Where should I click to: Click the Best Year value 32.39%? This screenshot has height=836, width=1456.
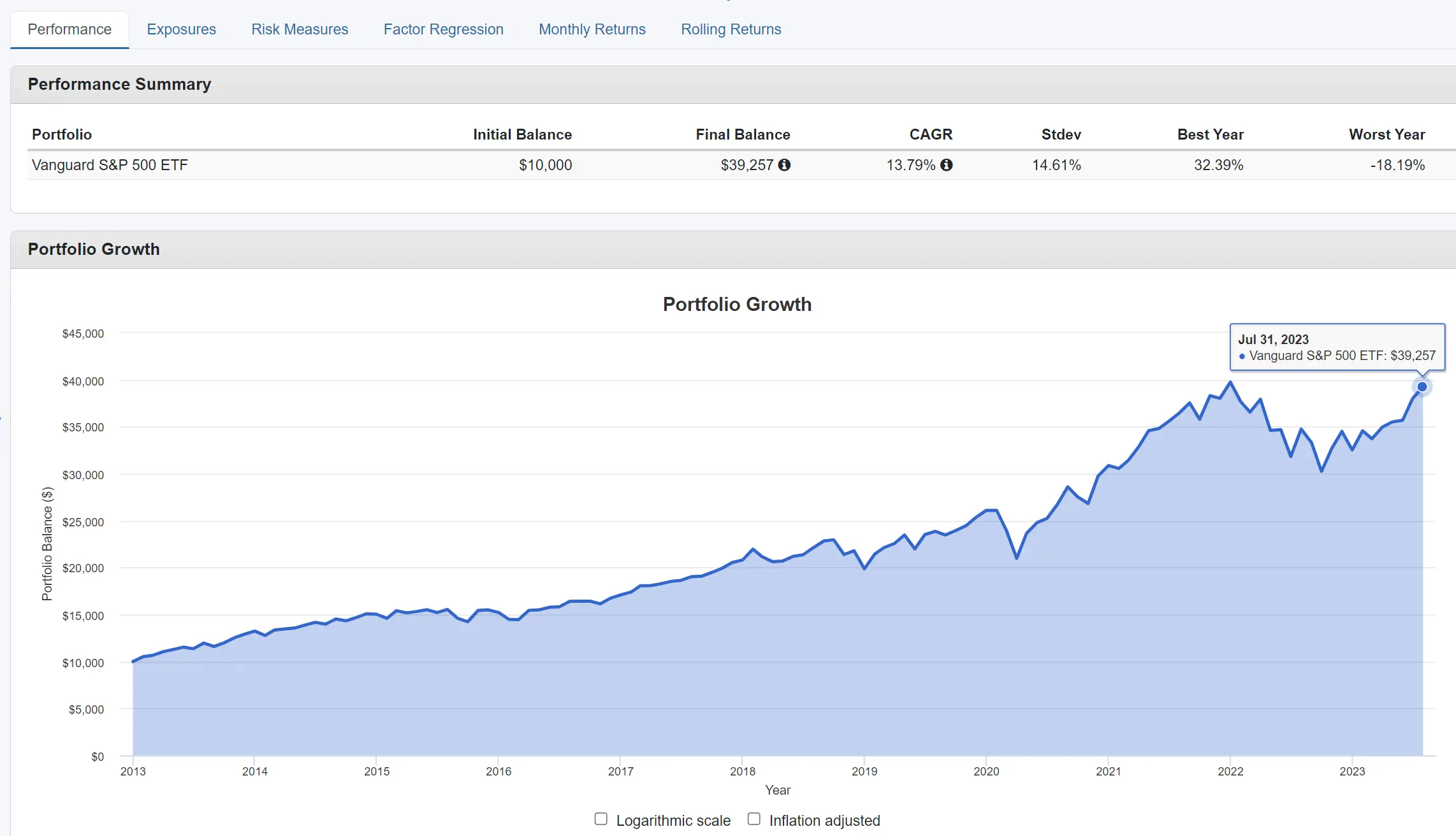[x=1218, y=165]
